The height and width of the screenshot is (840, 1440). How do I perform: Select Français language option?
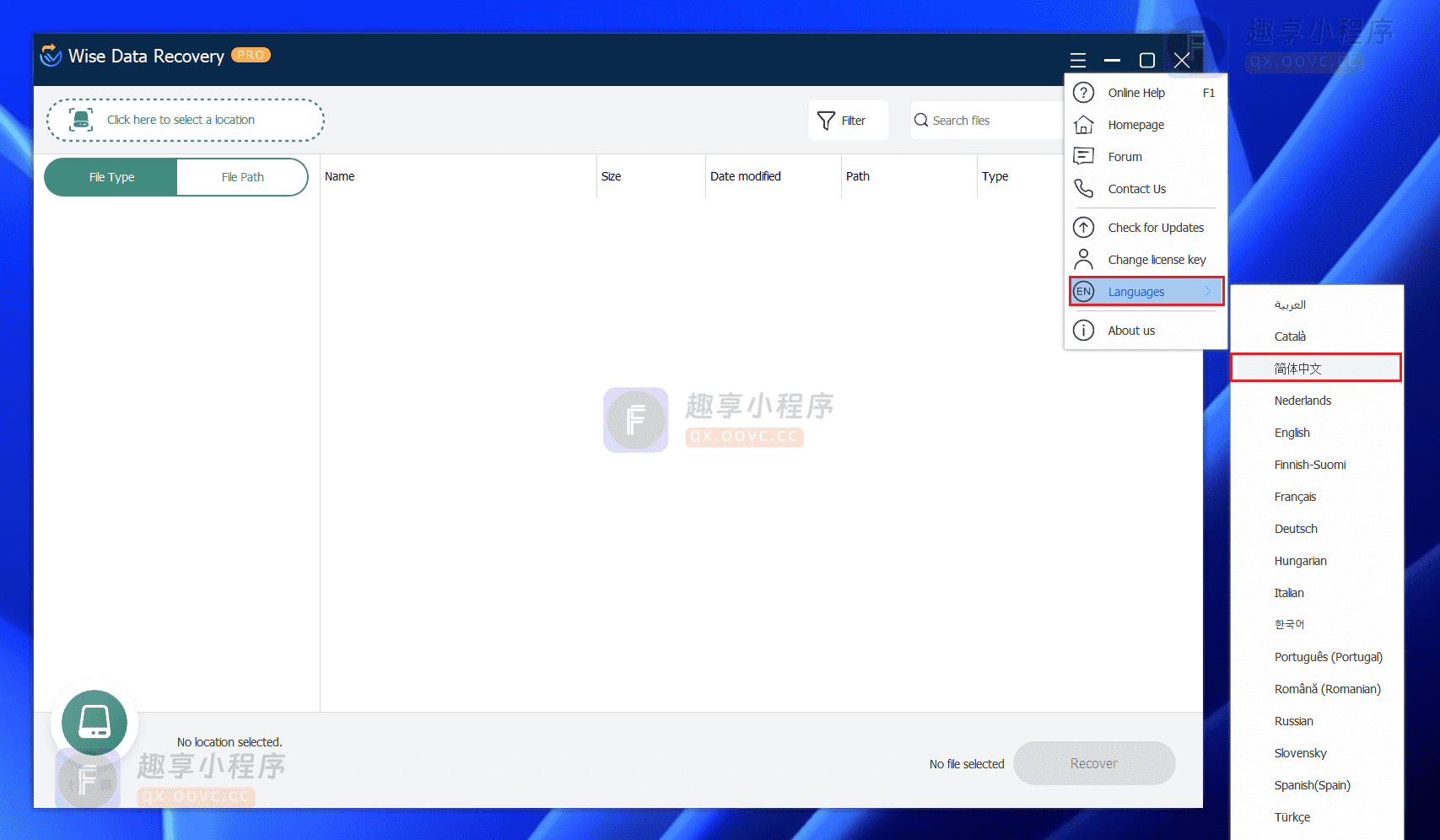pos(1317,497)
